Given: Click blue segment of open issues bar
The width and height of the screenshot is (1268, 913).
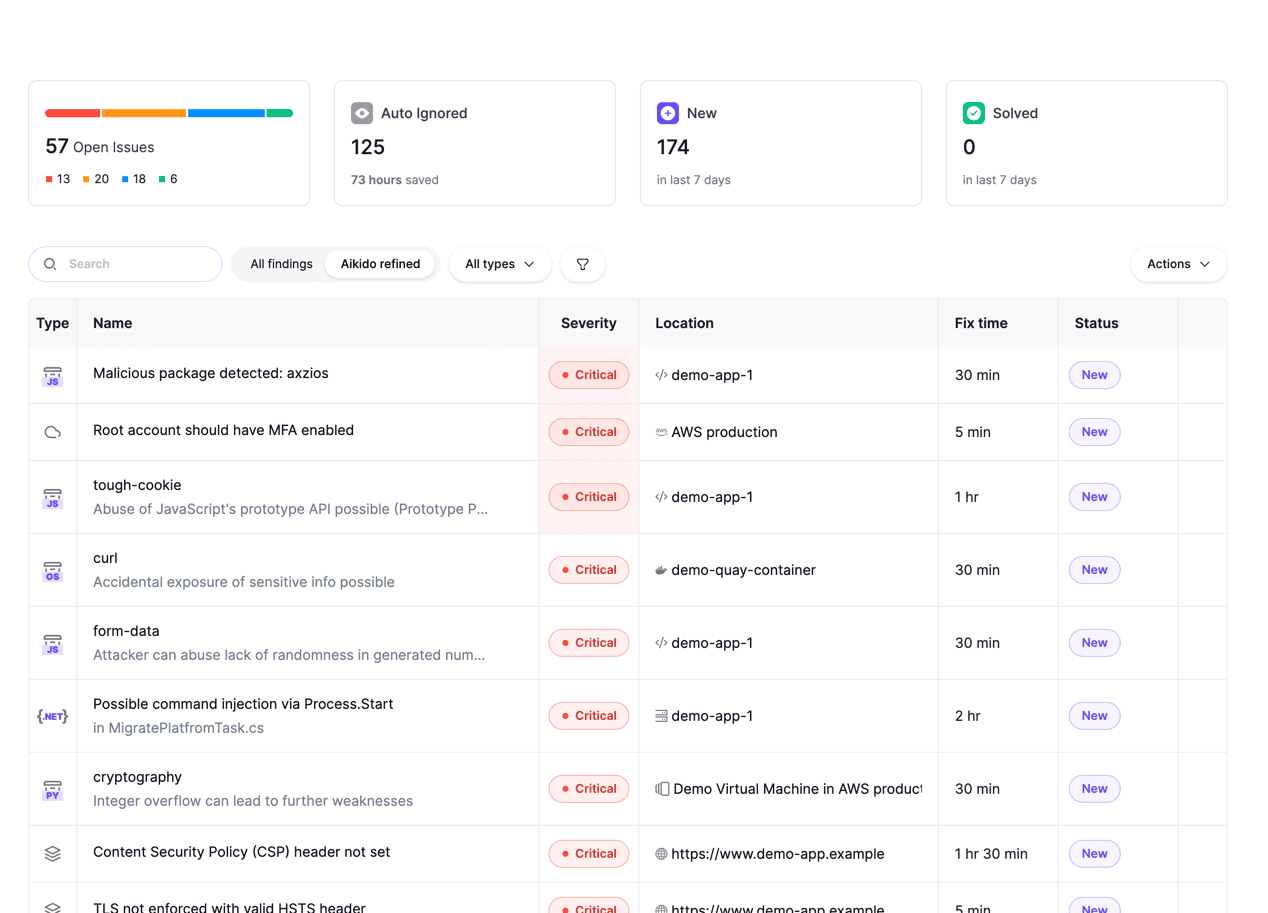Looking at the screenshot, I should tap(226, 113).
